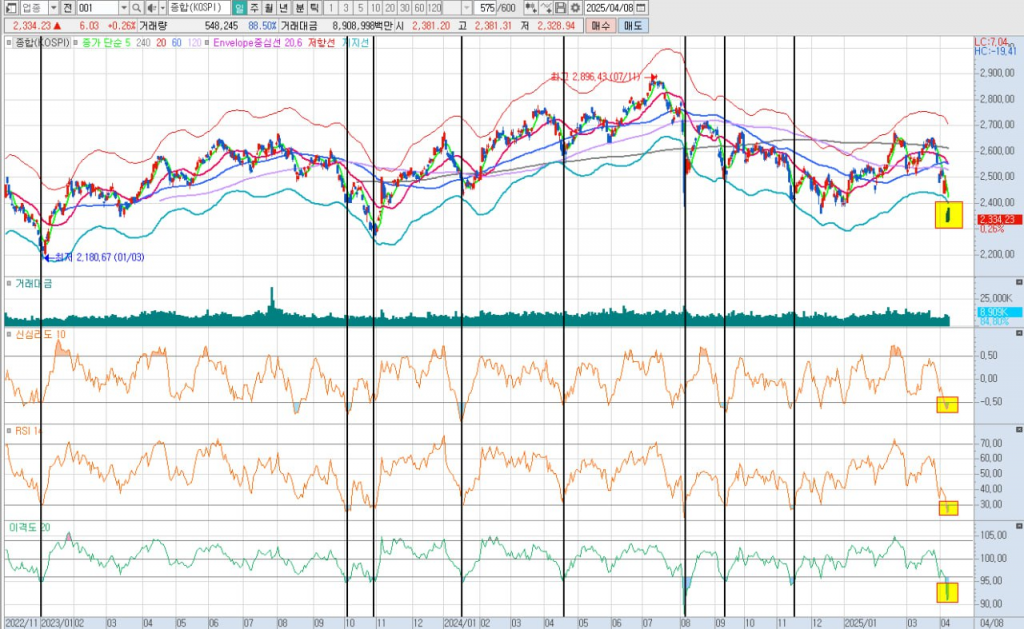
Task: Toggle daily (일) chart period
Action: [239, 7]
